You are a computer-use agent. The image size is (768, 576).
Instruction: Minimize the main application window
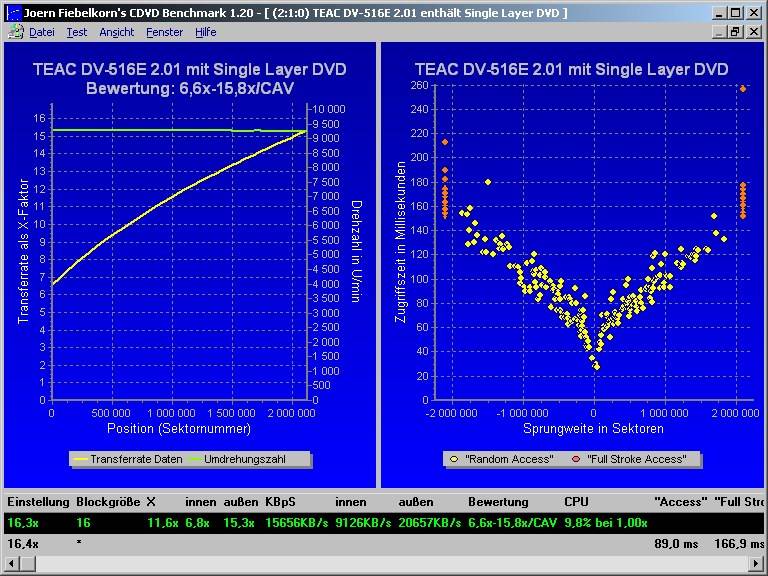[719, 13]
